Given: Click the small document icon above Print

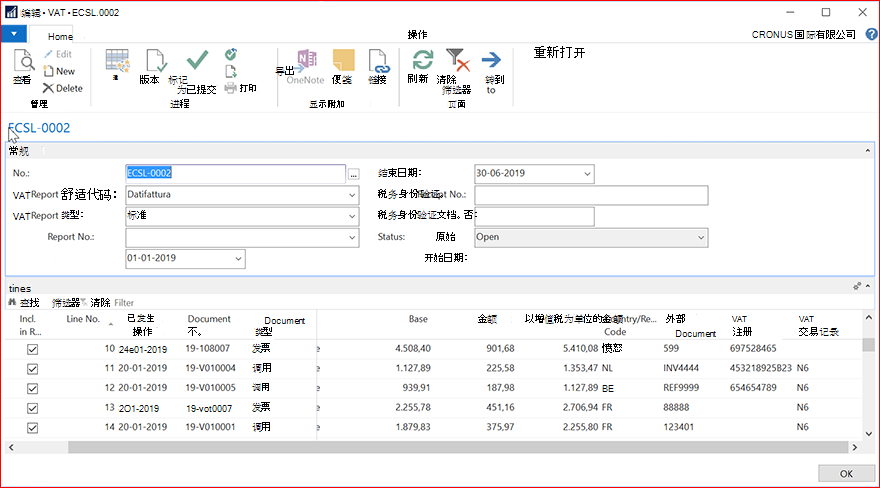Looking at the screenshot, I should [231, 71].
